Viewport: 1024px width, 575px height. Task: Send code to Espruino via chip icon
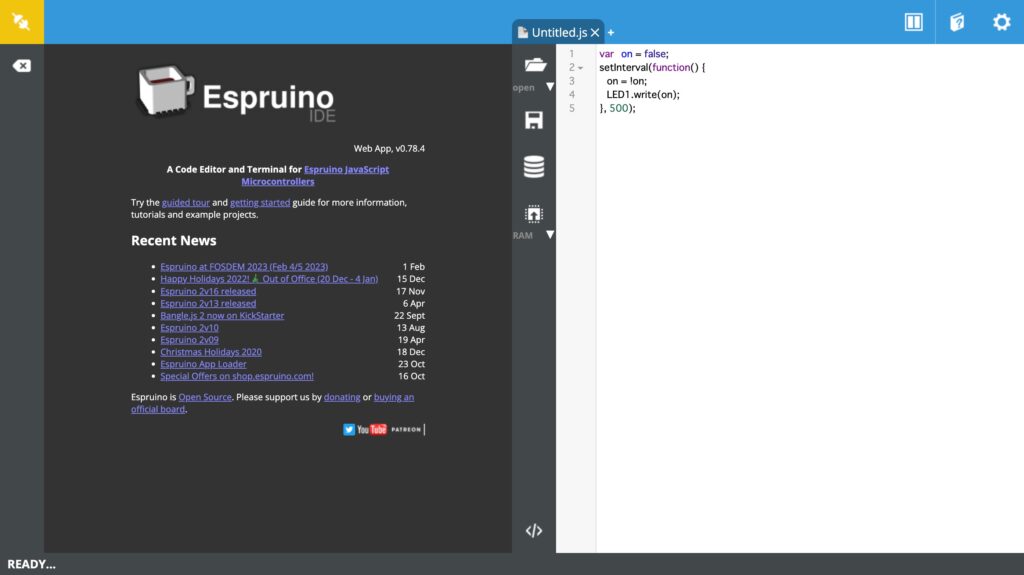click(x=534, y=213)
